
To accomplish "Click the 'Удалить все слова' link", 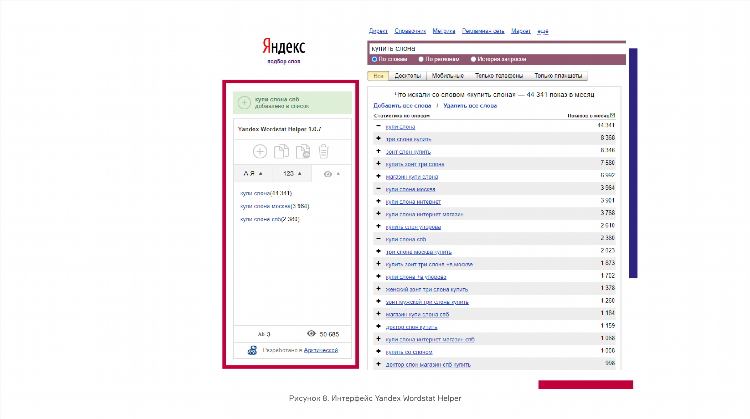I will (470, 106).
